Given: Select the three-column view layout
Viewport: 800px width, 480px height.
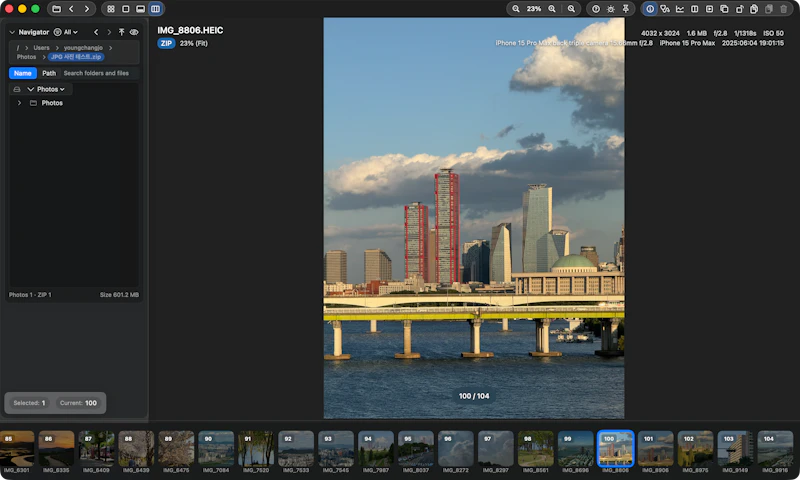Looking at the screenshot, I should coord(156,9).
